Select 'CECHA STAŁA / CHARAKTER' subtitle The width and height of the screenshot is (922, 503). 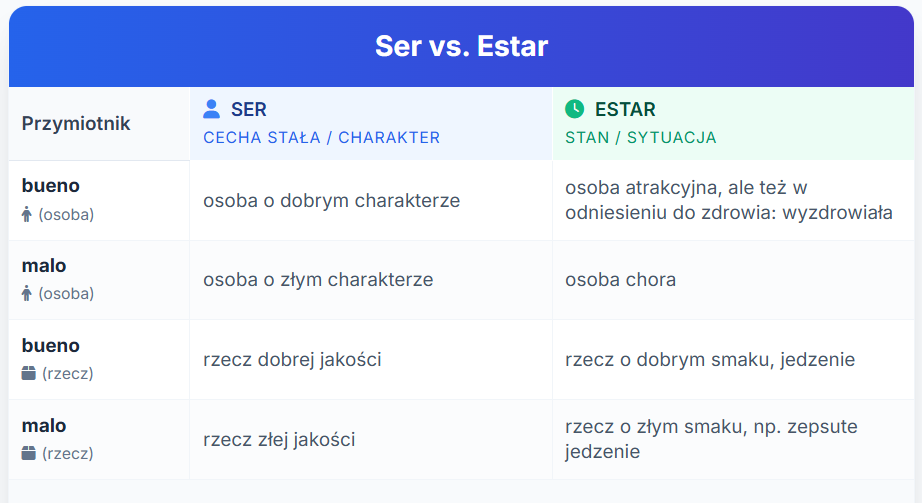pyautogui.click(x=322, y=138)
